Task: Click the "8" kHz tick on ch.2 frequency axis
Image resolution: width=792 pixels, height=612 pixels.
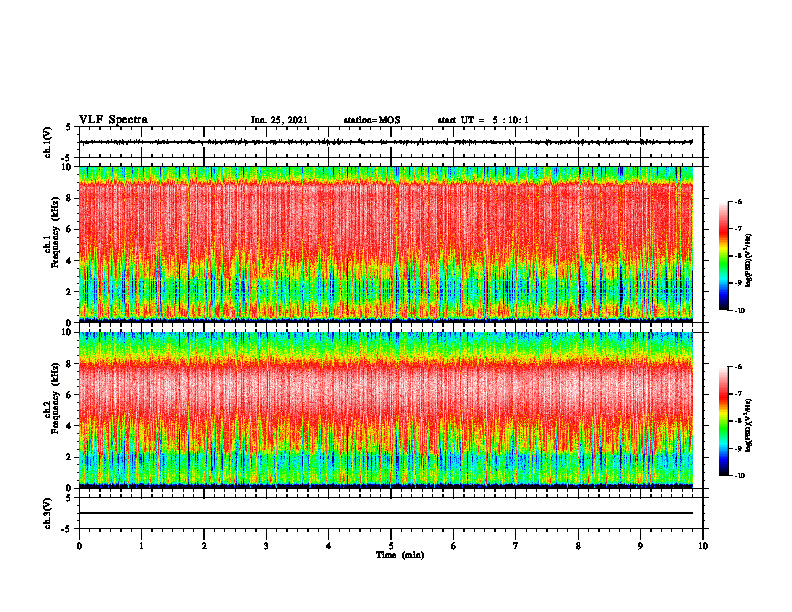Action: tap(70, 364)
